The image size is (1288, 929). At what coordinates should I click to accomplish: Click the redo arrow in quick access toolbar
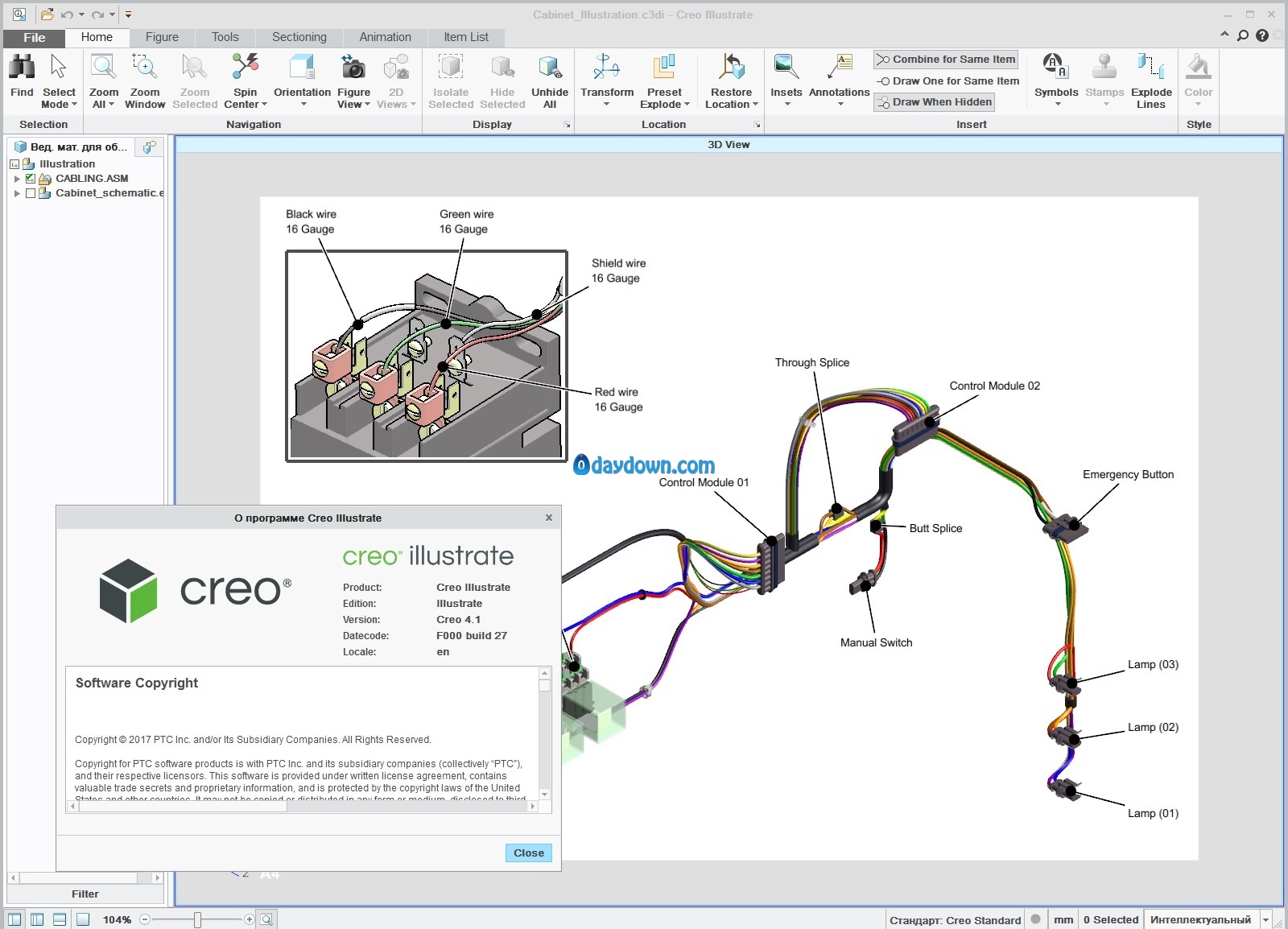click(97, 14)
